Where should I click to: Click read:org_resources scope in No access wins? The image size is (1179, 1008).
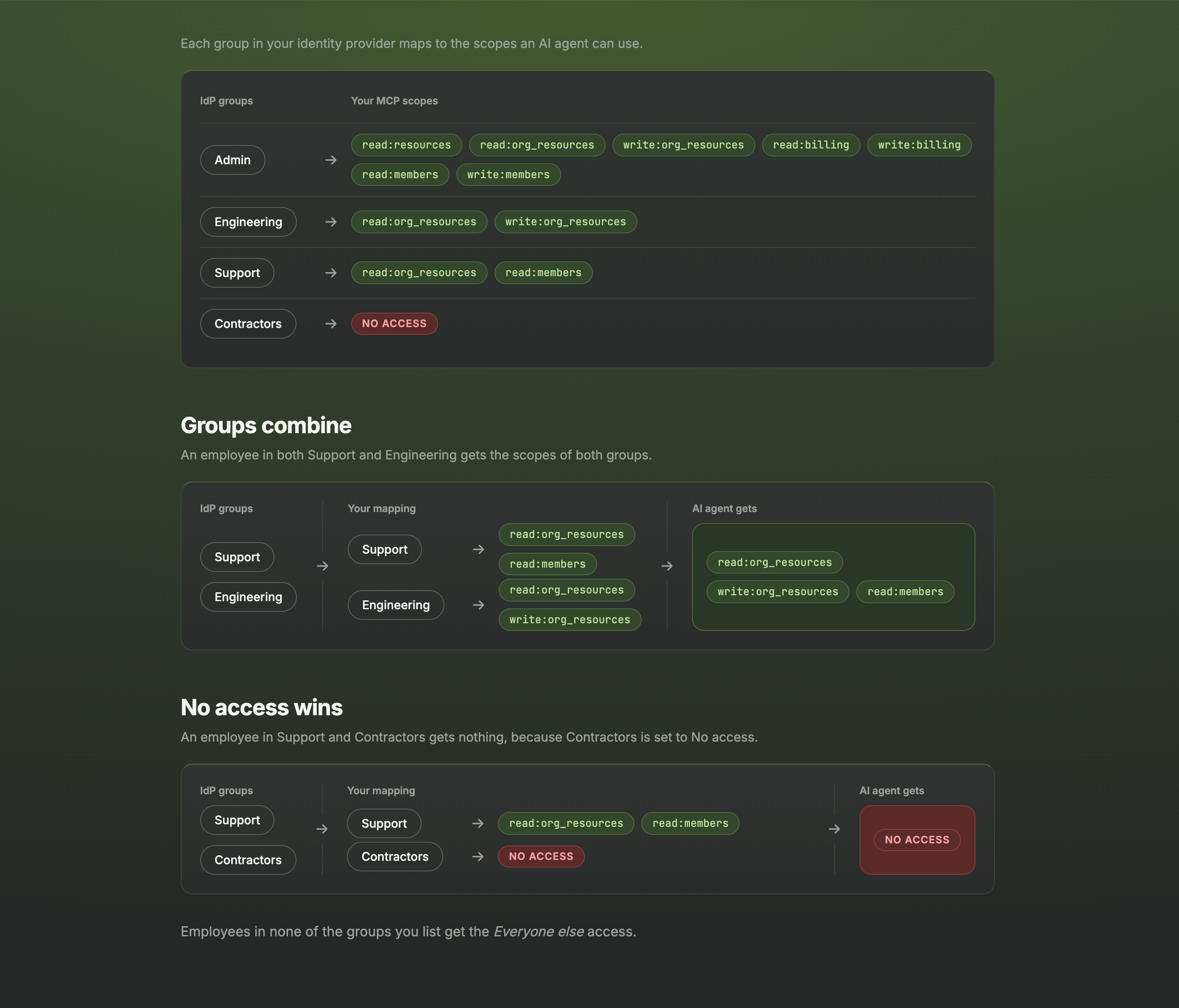tap(566, 823)
